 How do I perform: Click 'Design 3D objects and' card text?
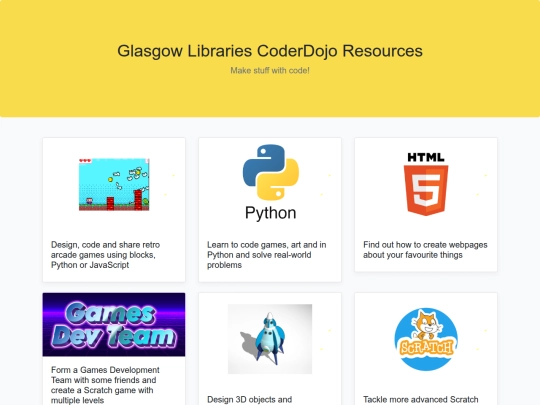coord(249,399)
